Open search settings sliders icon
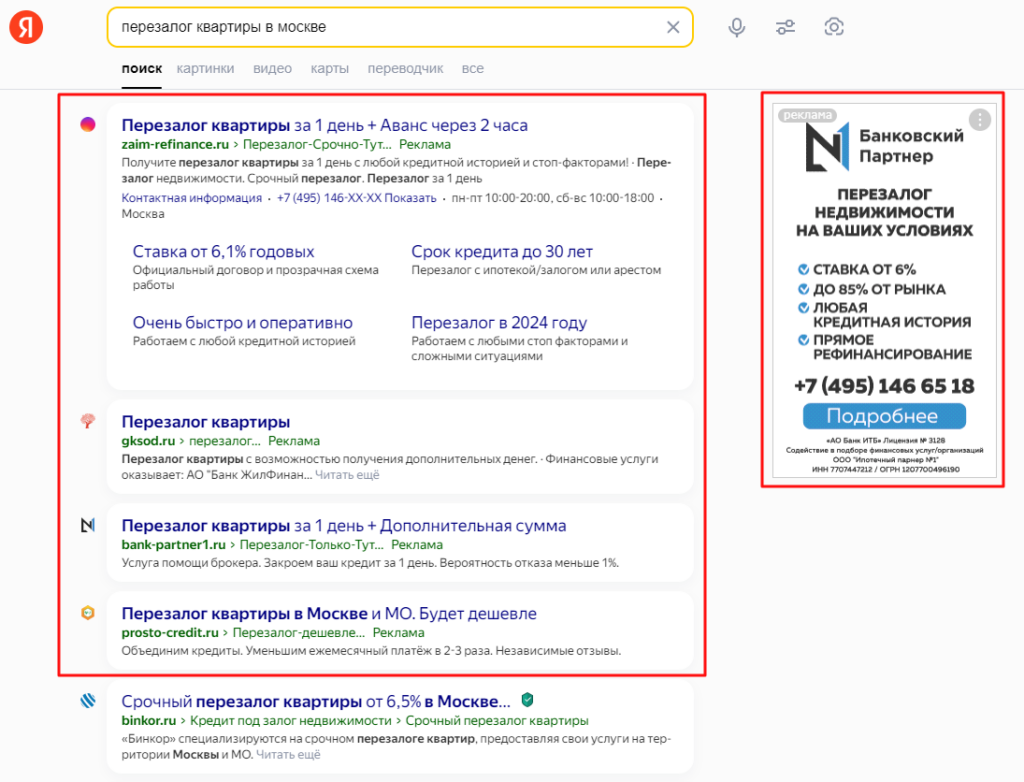Screen dimensions: 1024x782 point(785,27)
